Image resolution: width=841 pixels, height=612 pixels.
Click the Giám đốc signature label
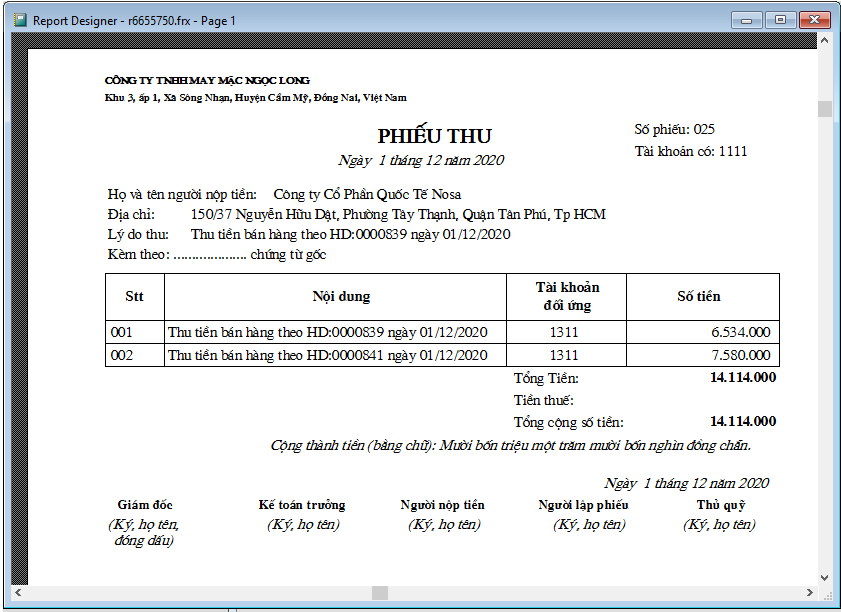[x=145, y=505]
